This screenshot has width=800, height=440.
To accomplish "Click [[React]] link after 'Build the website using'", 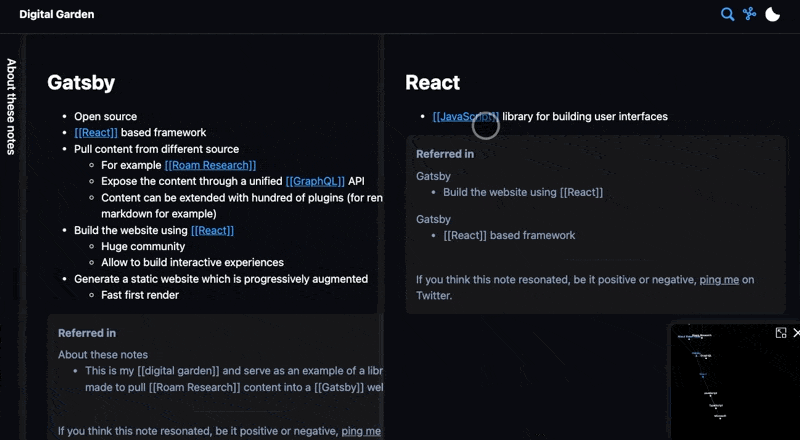I will click(x=212, y=230).
